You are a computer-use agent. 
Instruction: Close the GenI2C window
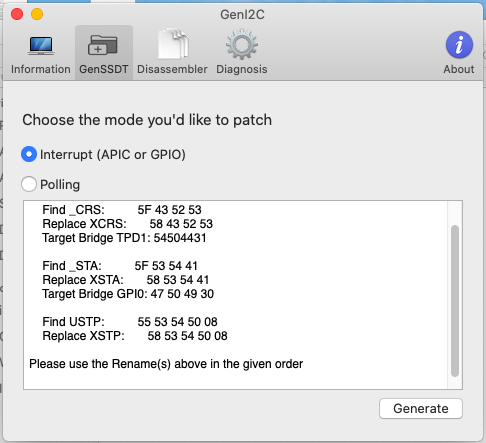pos(17,14)
